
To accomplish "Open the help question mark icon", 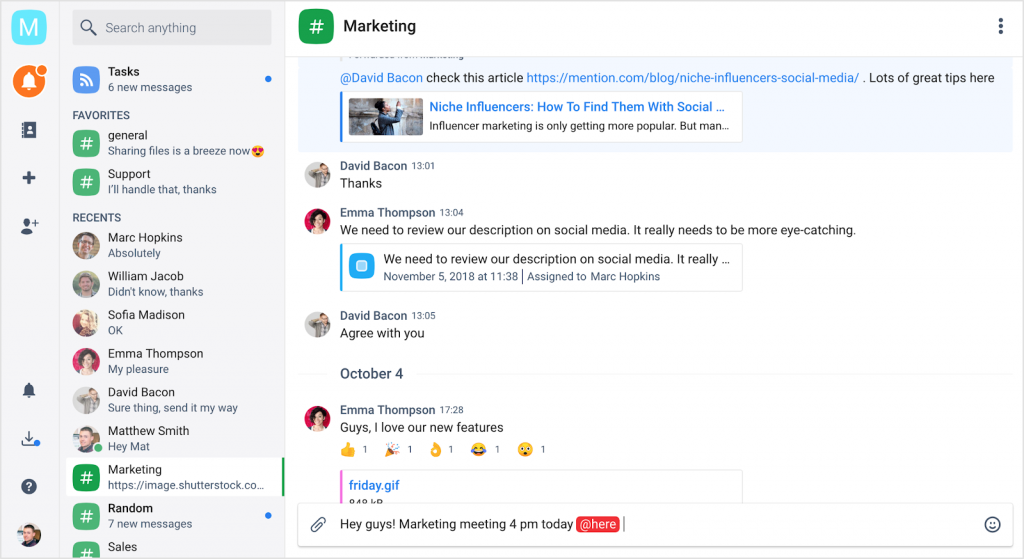I will [x=29, y=487].
